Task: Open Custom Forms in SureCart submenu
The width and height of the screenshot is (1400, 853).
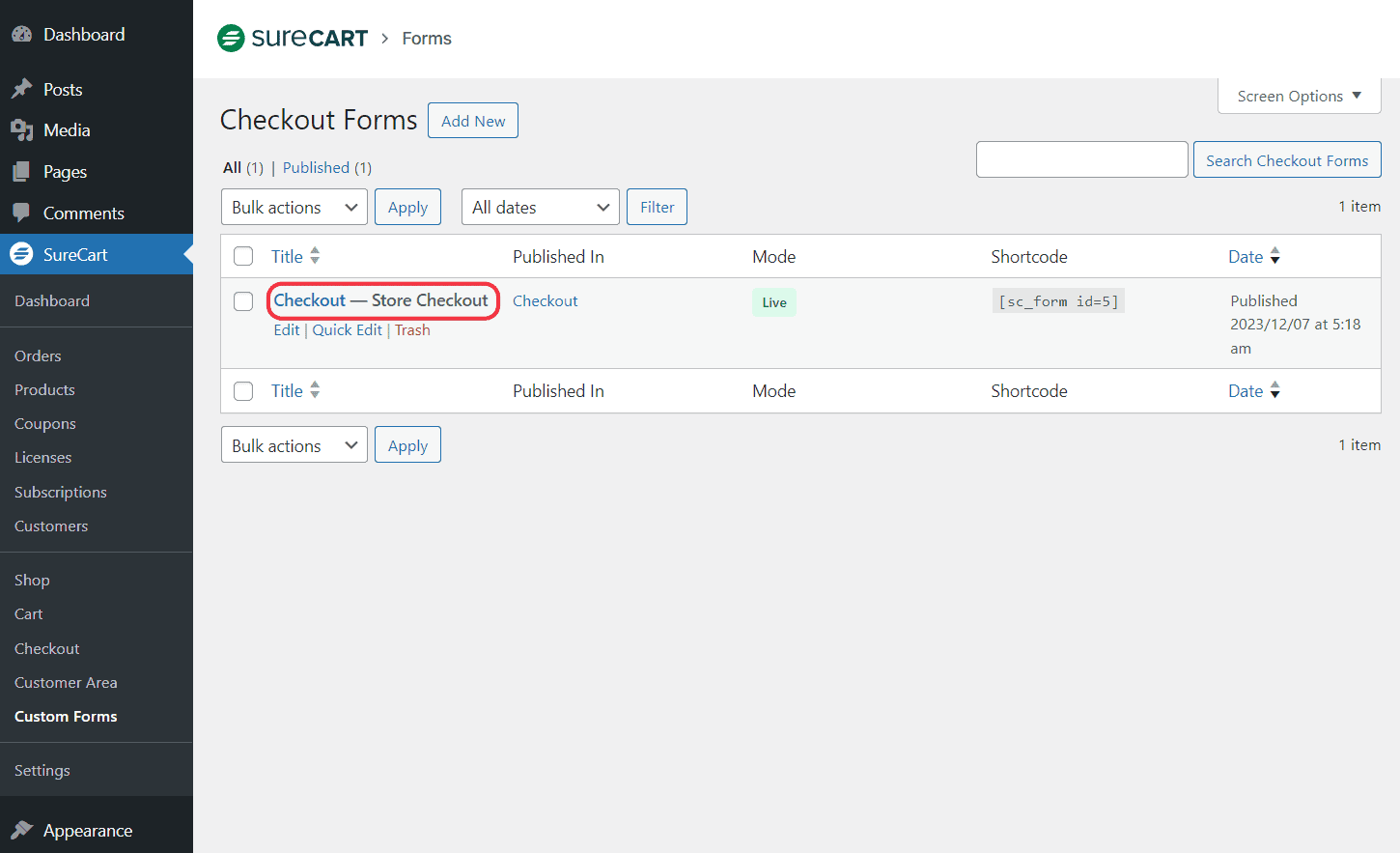Action: pyautogui.click(x=66, y=717)
